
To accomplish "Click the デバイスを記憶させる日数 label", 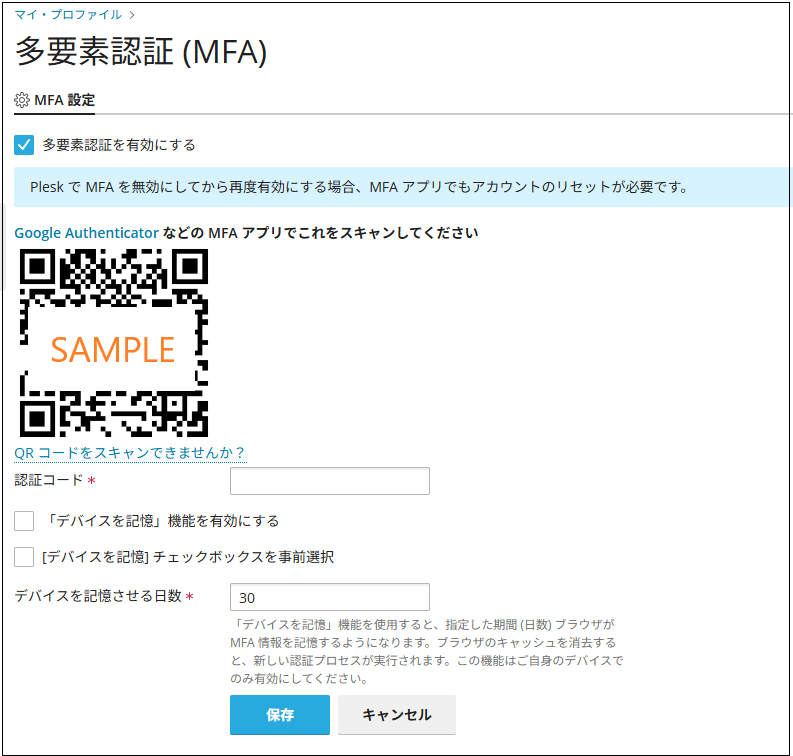I will [98, 596].
